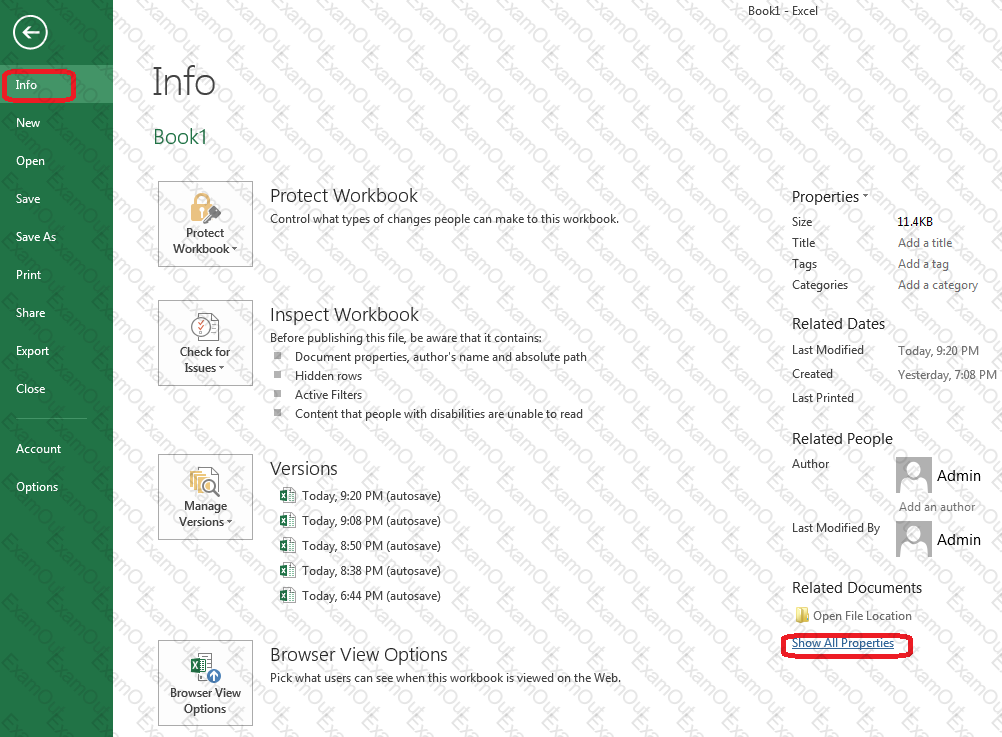Image resolution: width=1002 pixels, height=737 pixels.
Task: Open the 8:50 PM autosave version
Action: click(x=370, y=546)
